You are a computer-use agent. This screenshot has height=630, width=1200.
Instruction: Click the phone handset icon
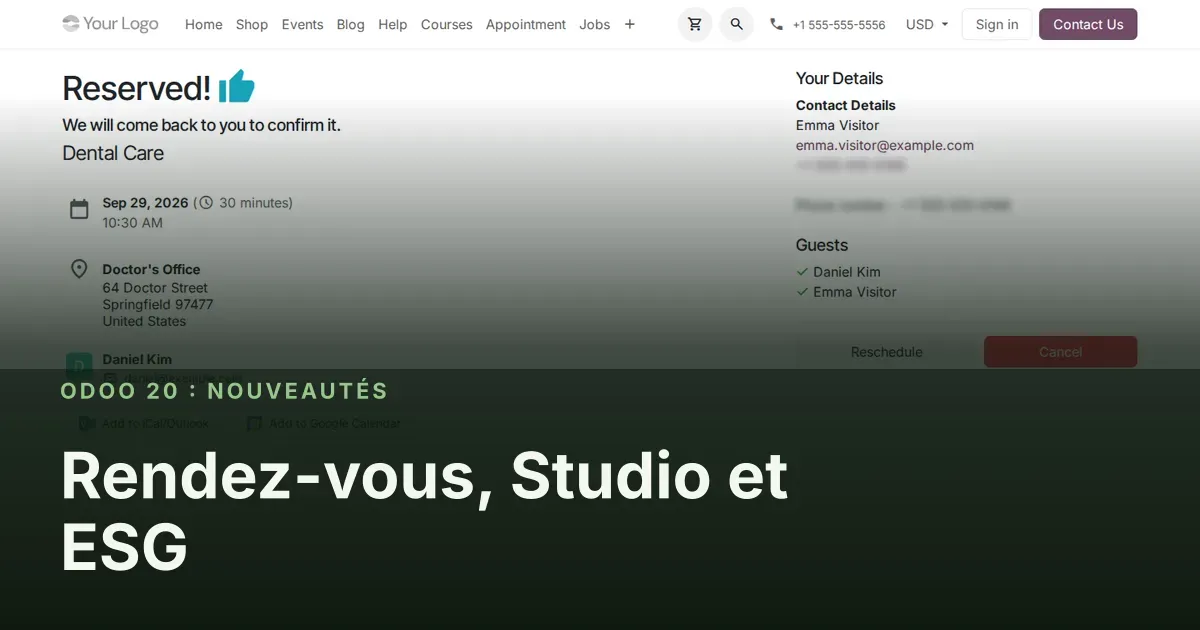tap(776, 24)
